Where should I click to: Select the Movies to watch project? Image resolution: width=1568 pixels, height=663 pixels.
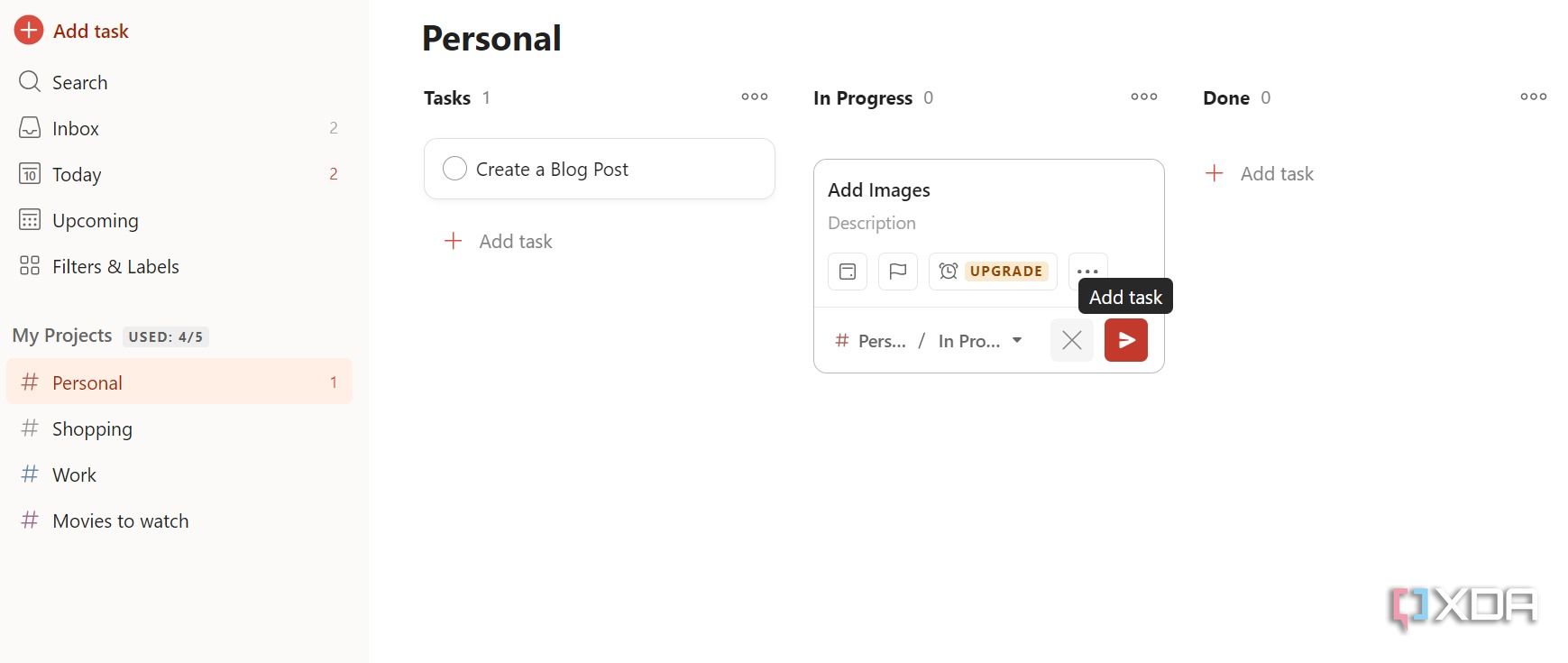120,520
